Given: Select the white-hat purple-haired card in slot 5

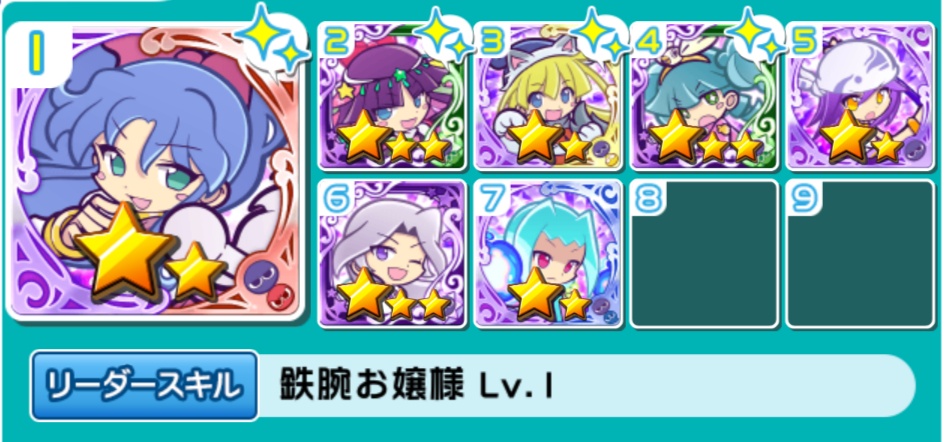Looking at the screenshot, I should click(860, 96).
